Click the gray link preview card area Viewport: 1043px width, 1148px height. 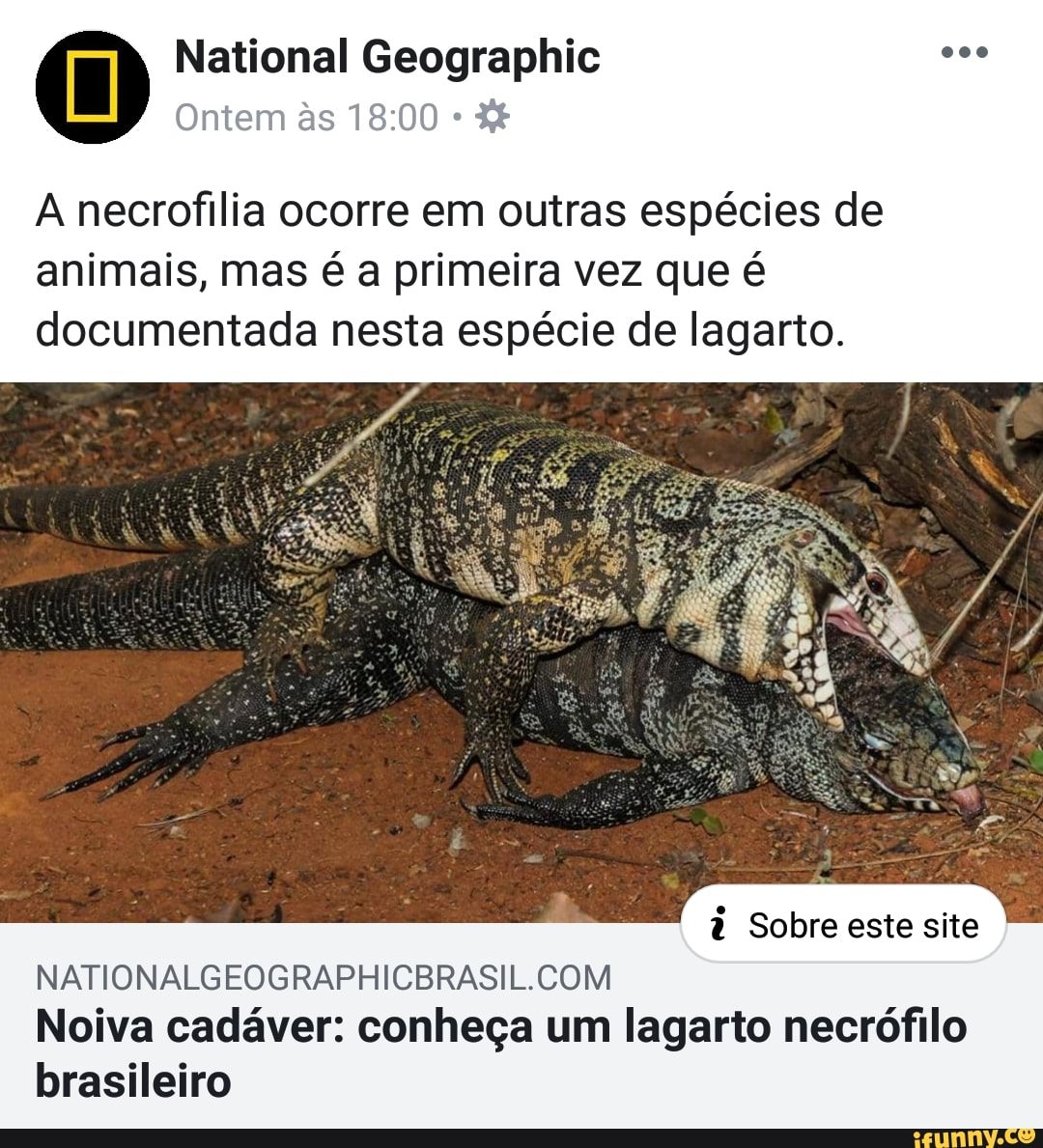tap(521, 1025)
